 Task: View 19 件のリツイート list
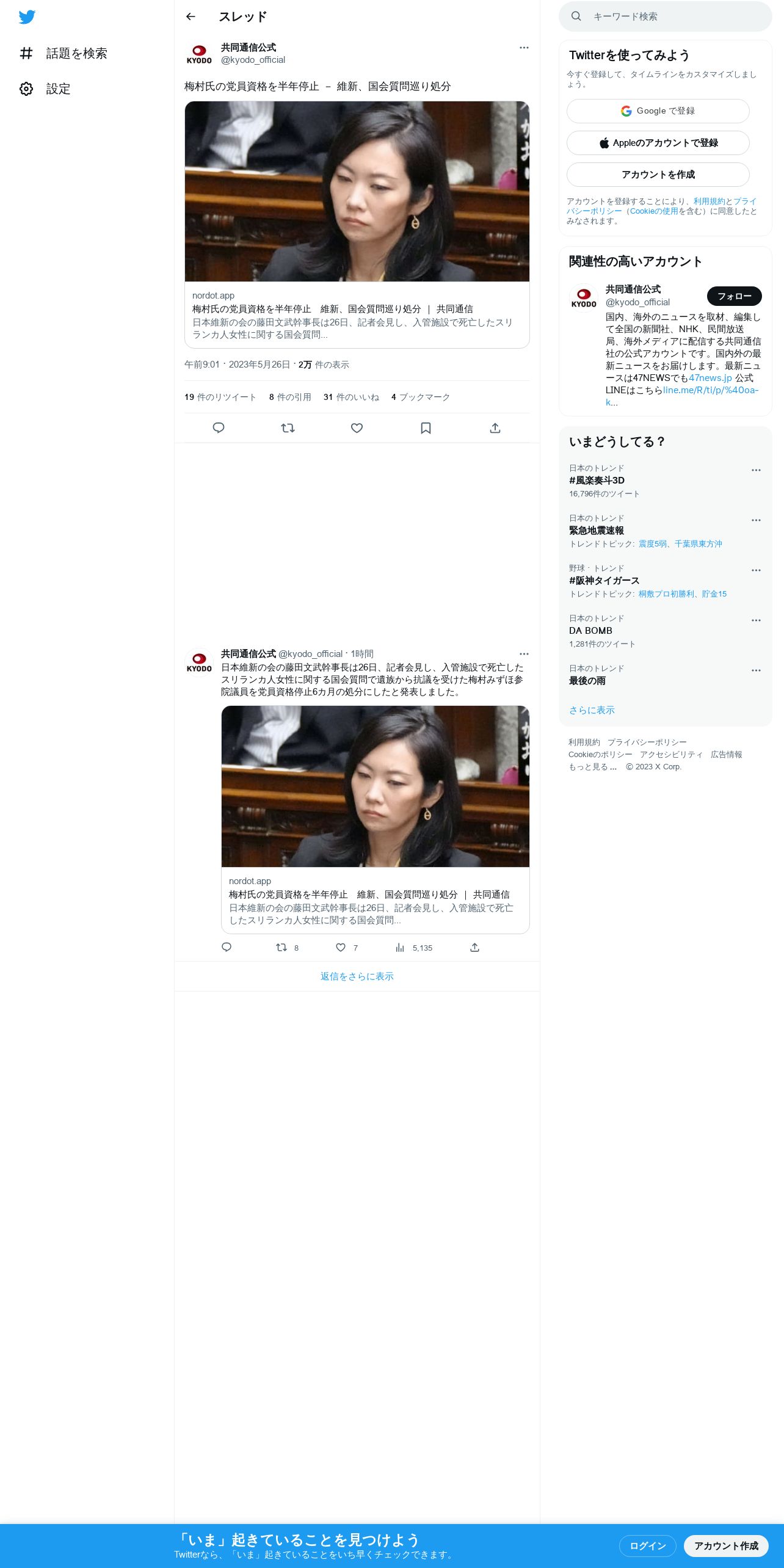pos(220,397)
